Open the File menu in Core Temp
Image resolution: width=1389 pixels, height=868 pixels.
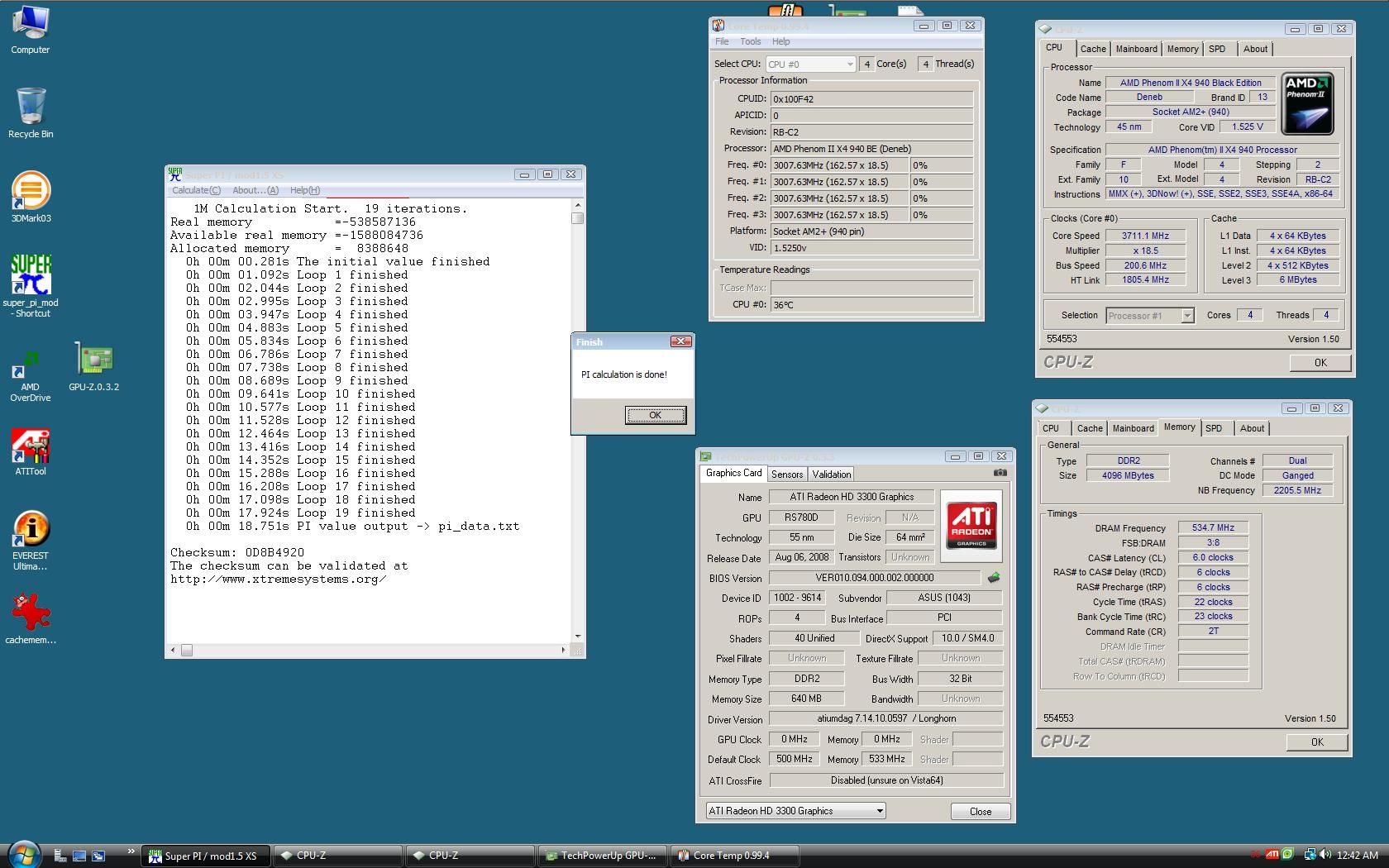coord(722,41)
